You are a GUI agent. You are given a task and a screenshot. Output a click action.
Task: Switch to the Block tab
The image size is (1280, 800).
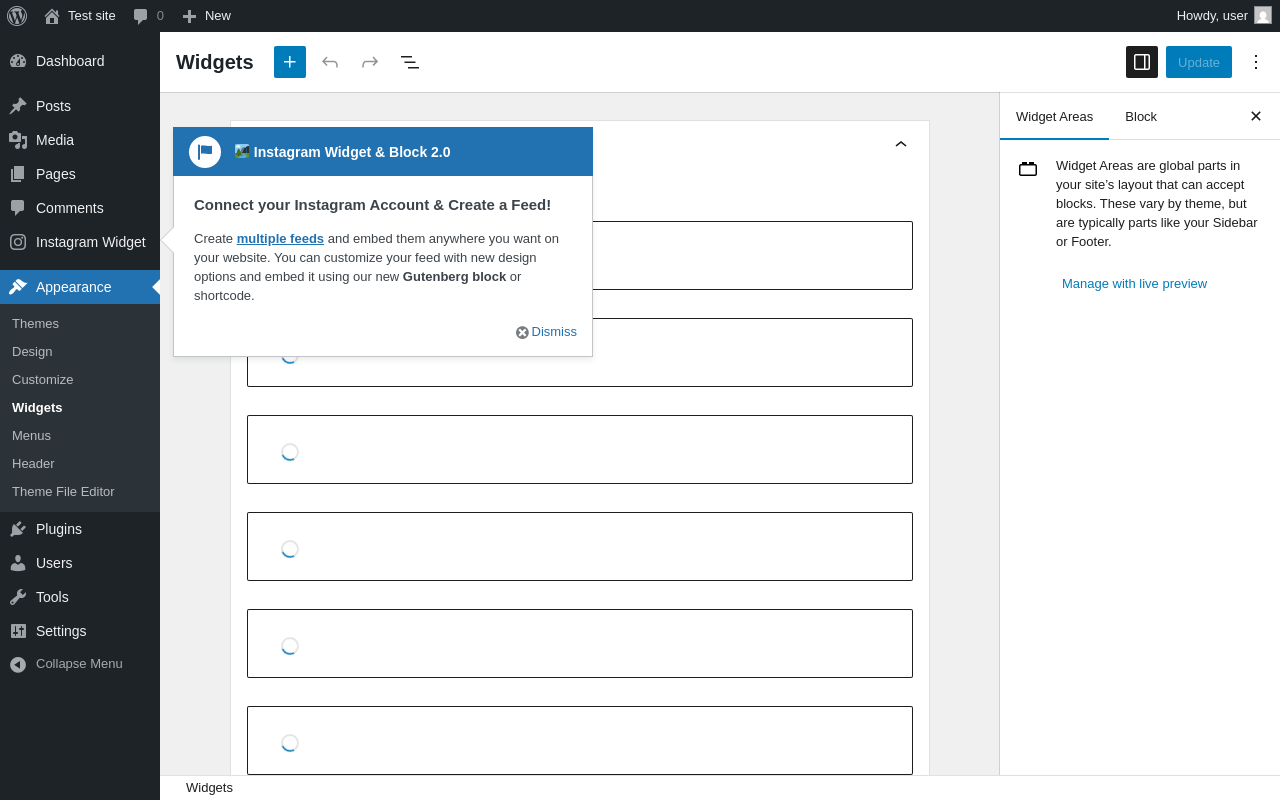click(x=1141, y=116)
